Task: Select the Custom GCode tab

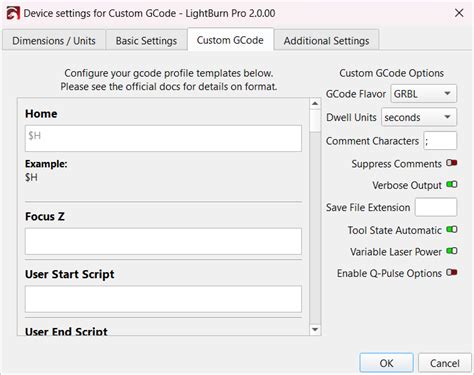Action: [230, 40]
